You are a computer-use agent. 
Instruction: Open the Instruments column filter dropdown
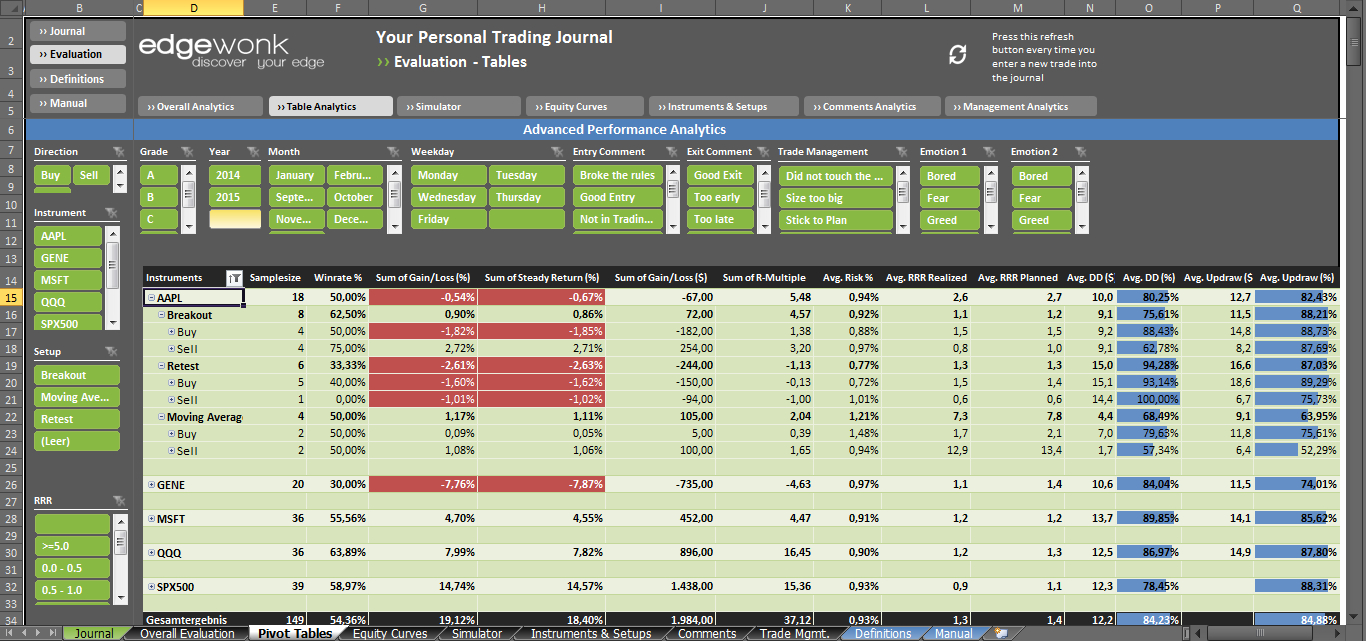(x=234, y=278)
